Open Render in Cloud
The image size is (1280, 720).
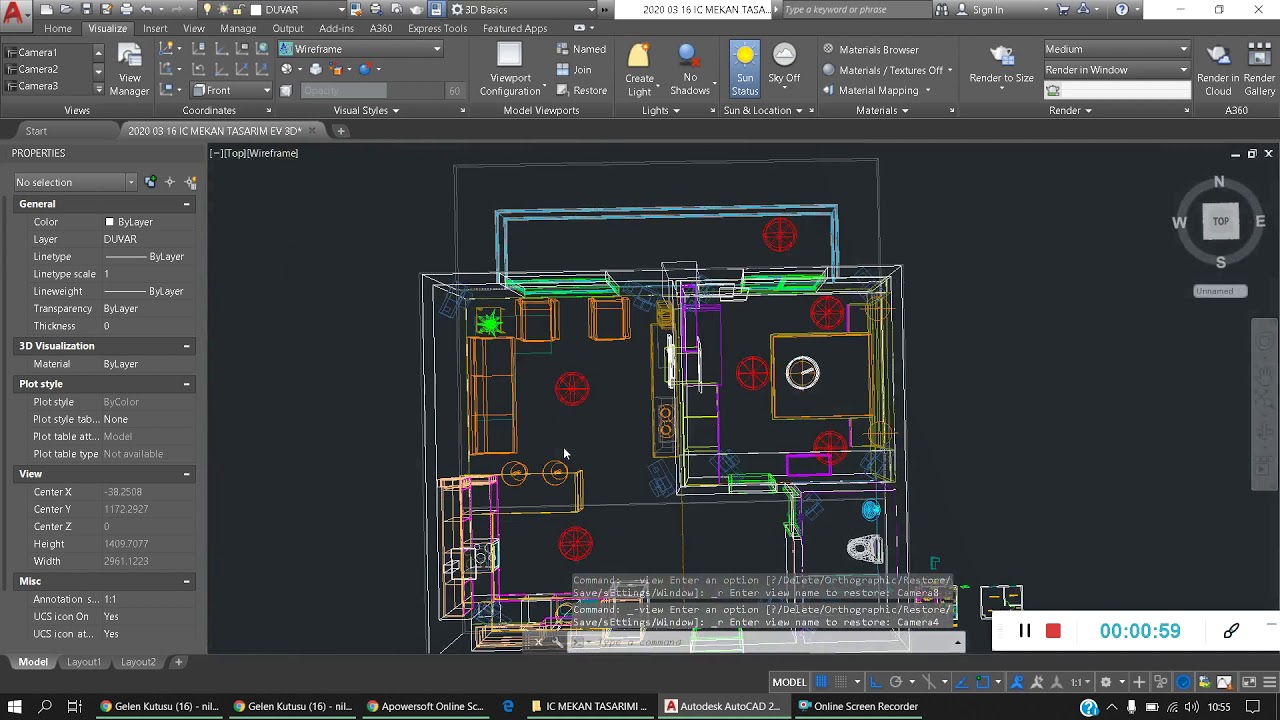tap(1218, 70)
